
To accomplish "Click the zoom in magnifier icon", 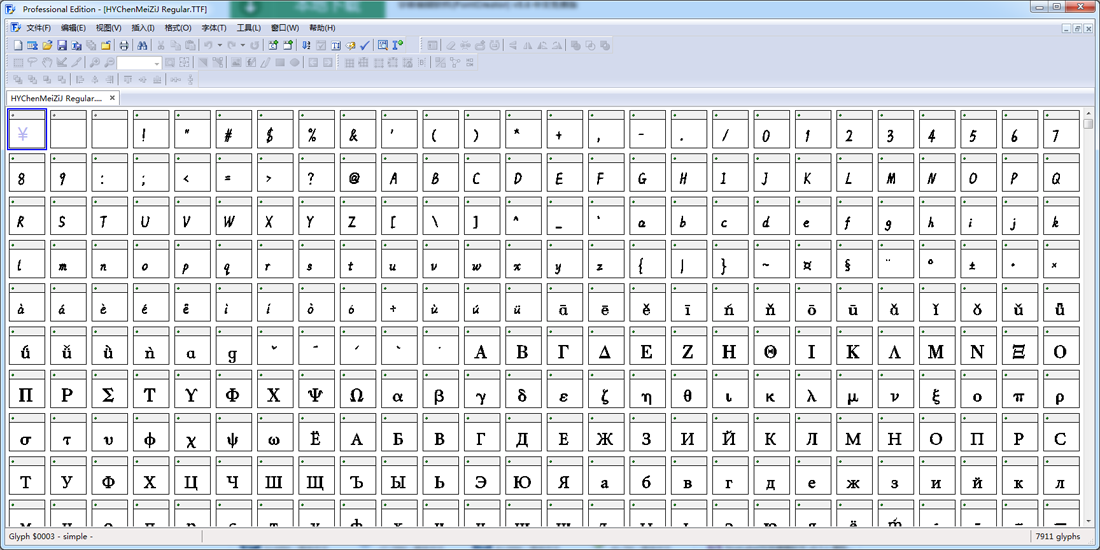I will 95,62.
